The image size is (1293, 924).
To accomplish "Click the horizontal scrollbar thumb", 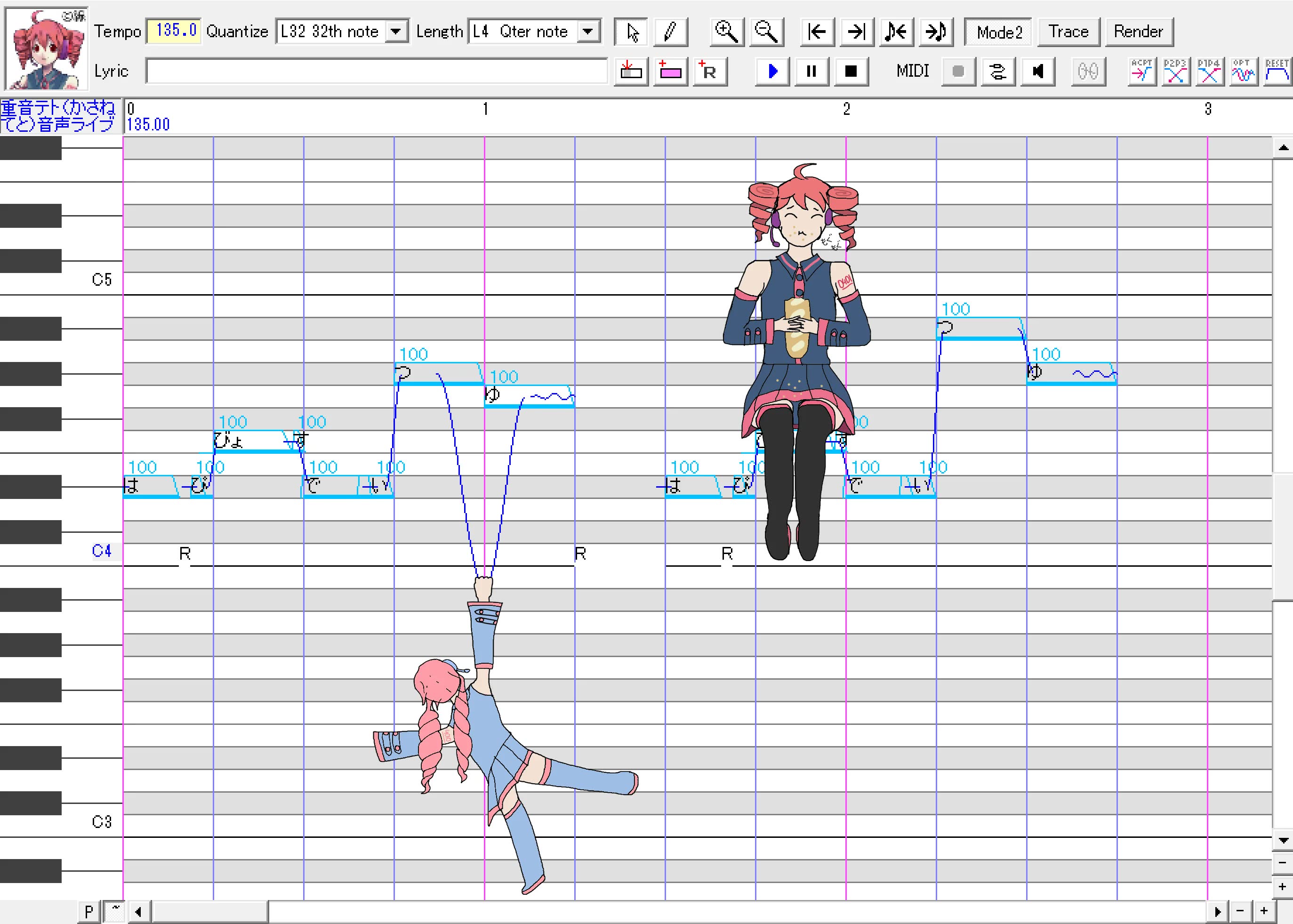I will (x=210, y=911).
